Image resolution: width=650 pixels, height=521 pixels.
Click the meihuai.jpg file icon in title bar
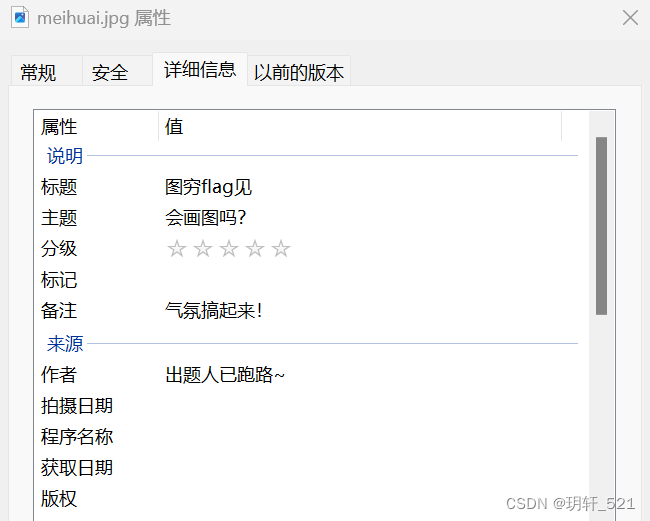20,17
